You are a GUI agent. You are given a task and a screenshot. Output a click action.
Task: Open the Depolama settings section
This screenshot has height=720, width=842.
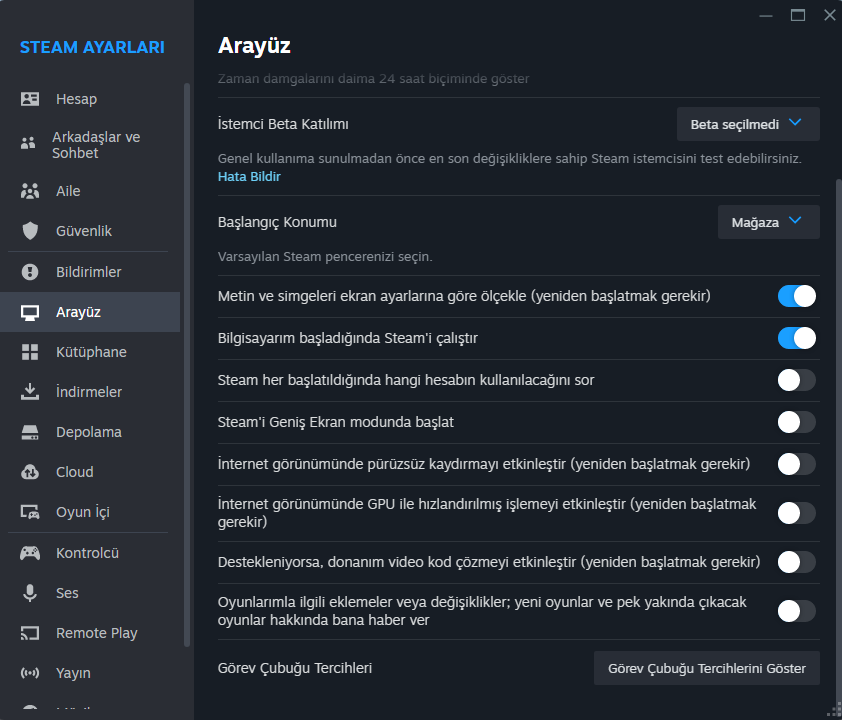tap(88, 432)
